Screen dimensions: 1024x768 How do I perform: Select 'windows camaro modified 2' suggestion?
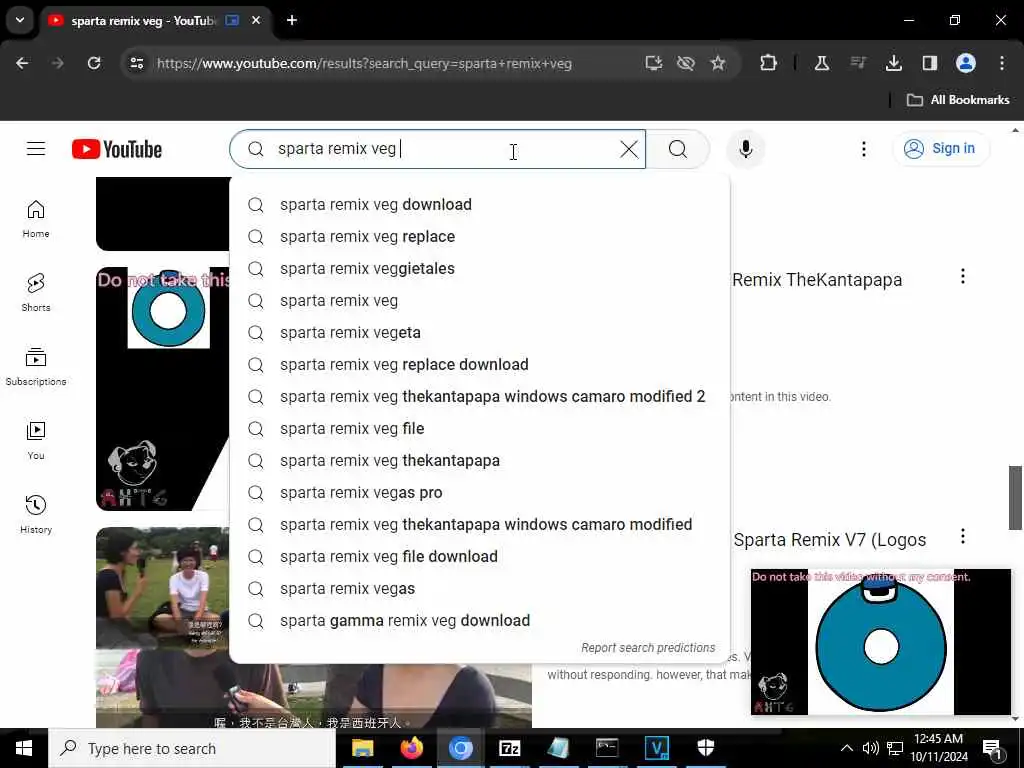479,396
